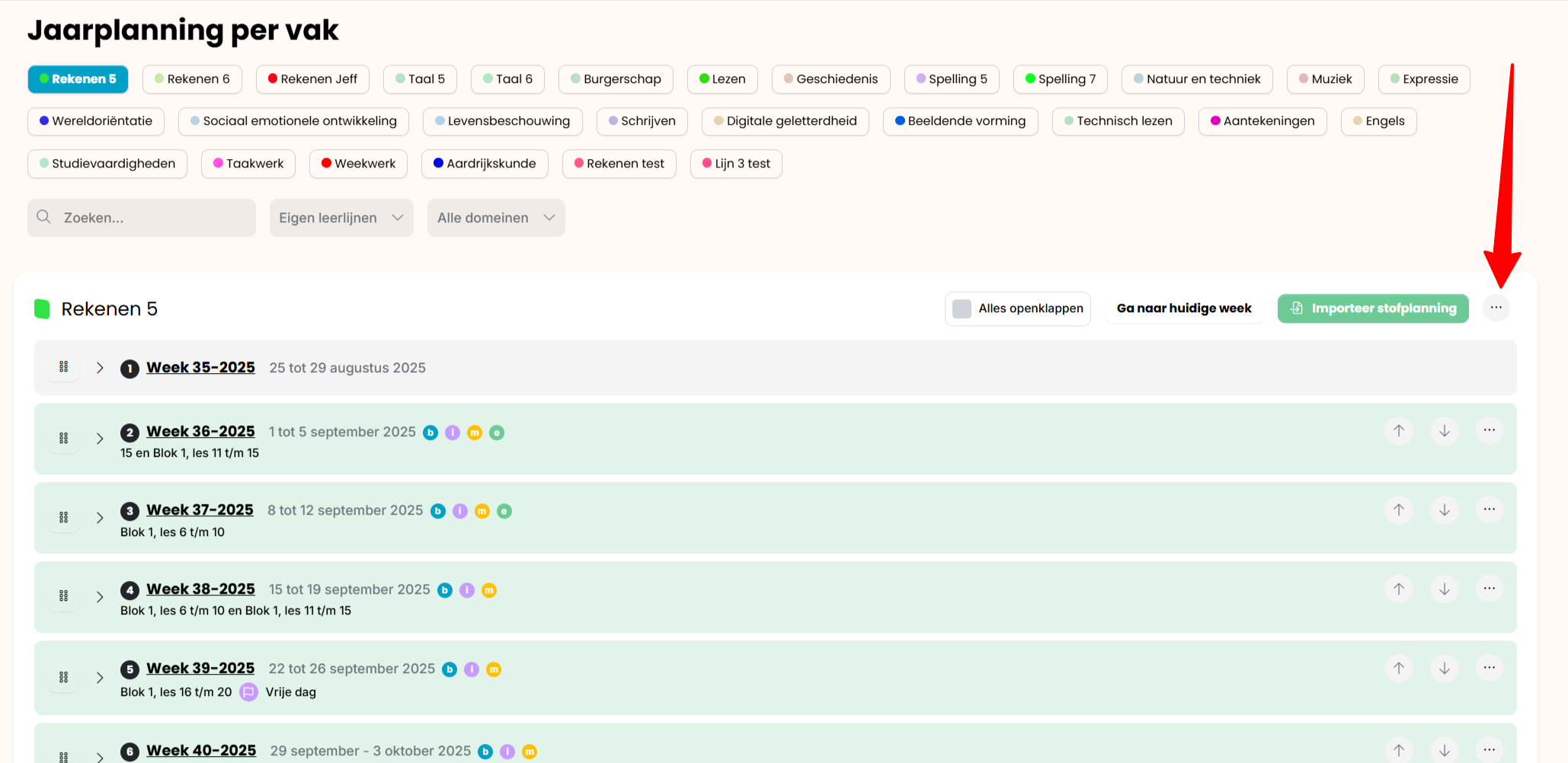Grab the drag handle of Week 36-2025
The image size is (1568, 763).
[64, 439]
